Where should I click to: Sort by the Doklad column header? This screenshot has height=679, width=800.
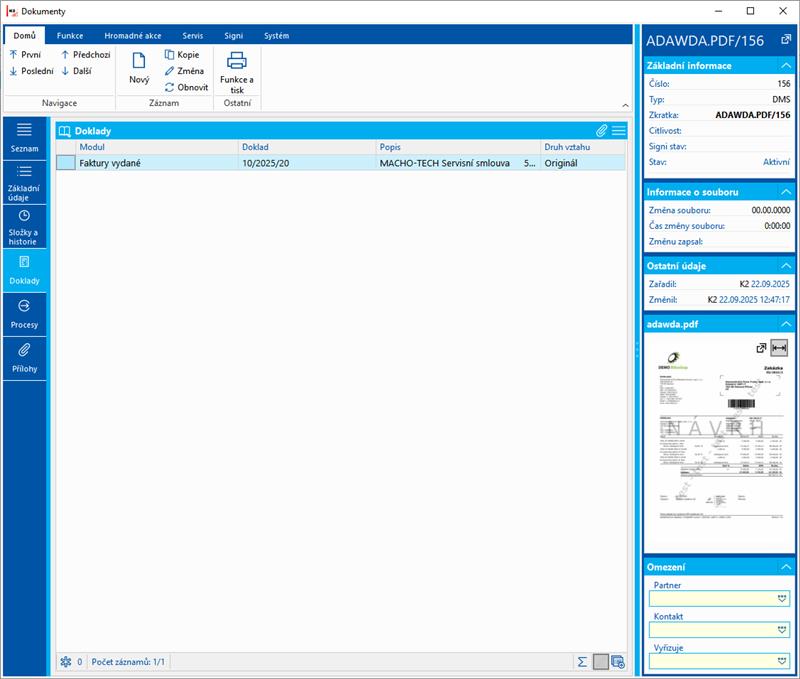click(307, 147)
